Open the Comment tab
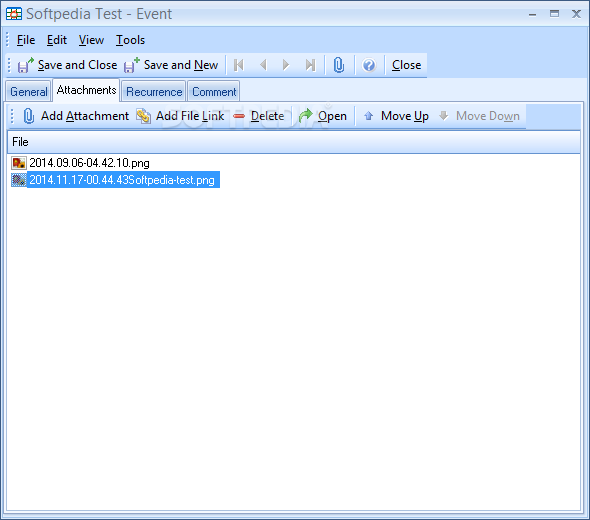The height and width of the screenshot is (520, 590). point(214,91)
